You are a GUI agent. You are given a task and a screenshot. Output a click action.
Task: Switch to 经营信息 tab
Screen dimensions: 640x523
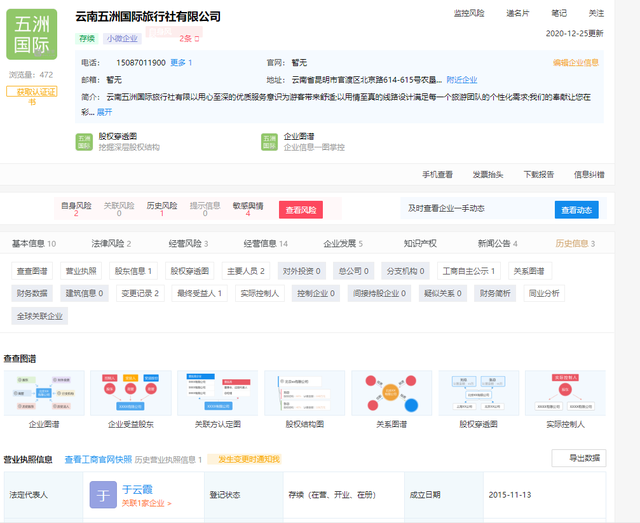[265, 244]
